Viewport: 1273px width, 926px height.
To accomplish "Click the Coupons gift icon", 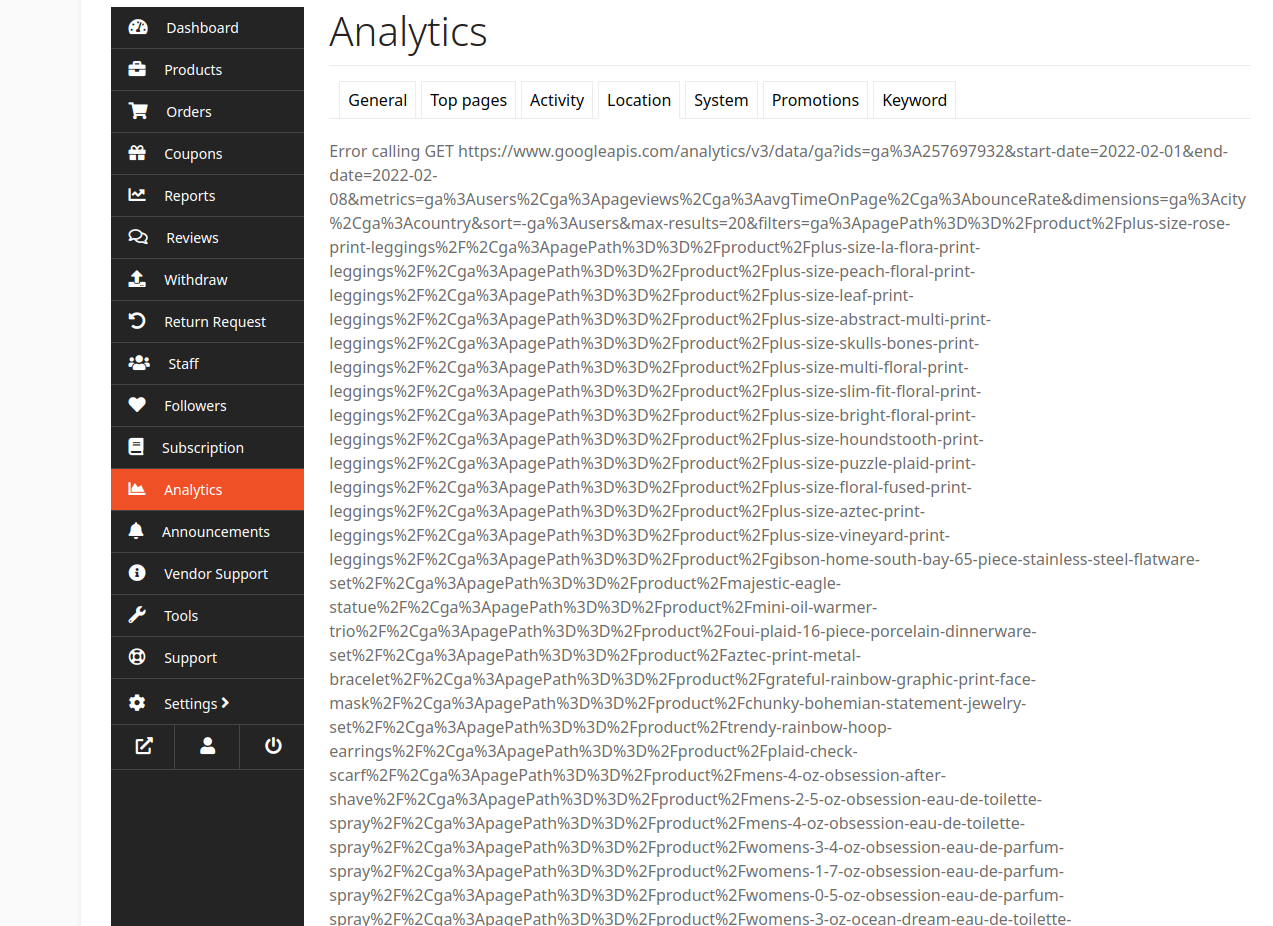I will pyautogui.click(x=137, y=154).
